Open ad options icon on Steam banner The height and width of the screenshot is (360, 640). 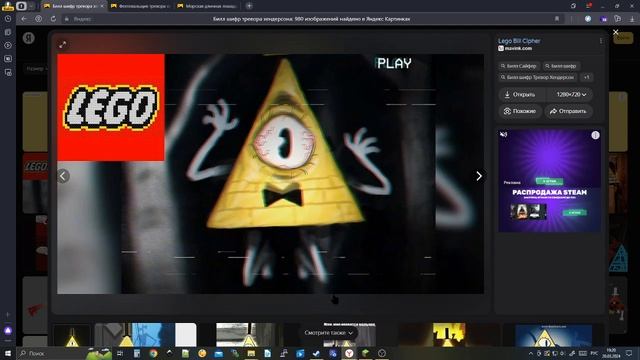point(595,135)
